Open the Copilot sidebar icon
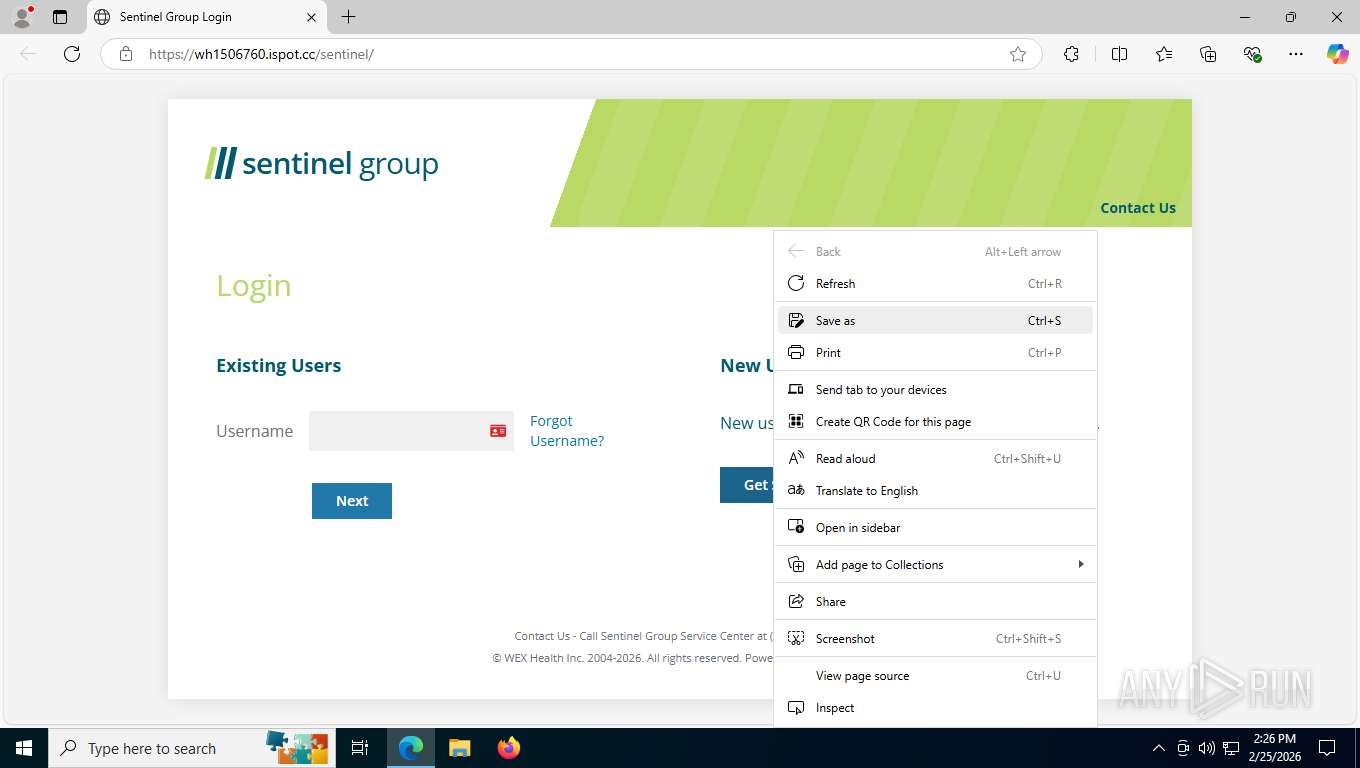This screenshot has width=1360, height=768. coord(1338,54)
